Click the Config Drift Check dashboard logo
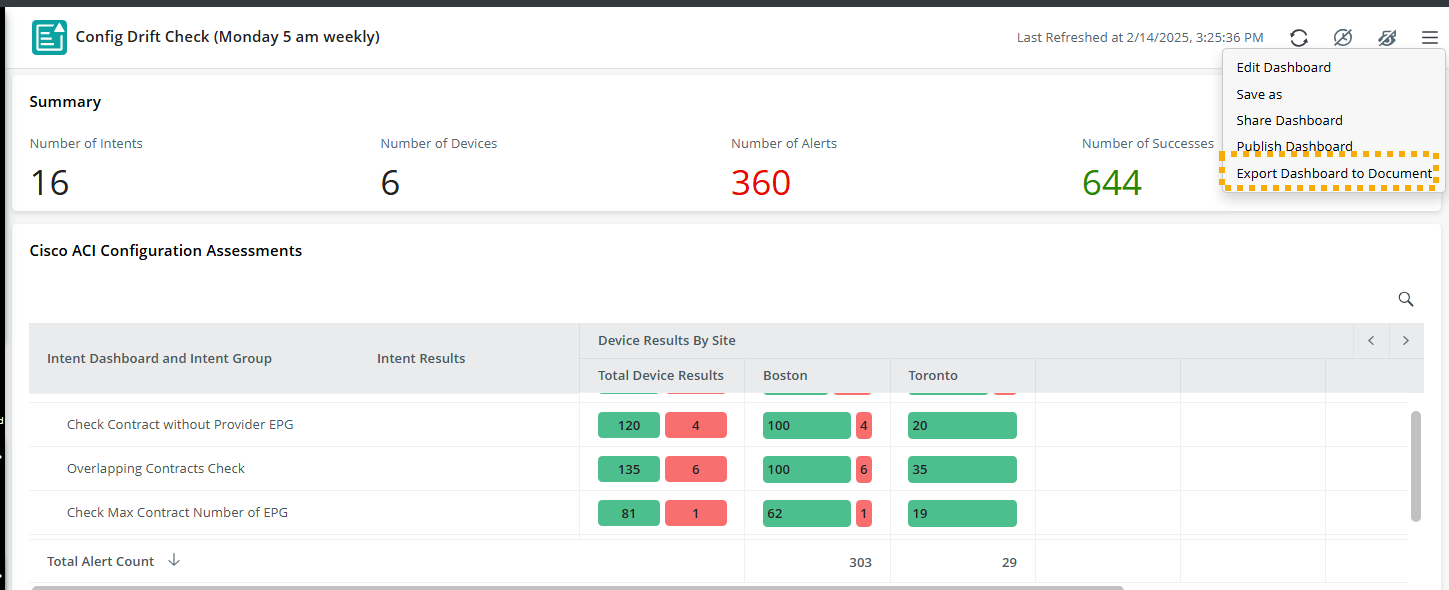This screenshot has height=590, width=1449. [50, 37]
